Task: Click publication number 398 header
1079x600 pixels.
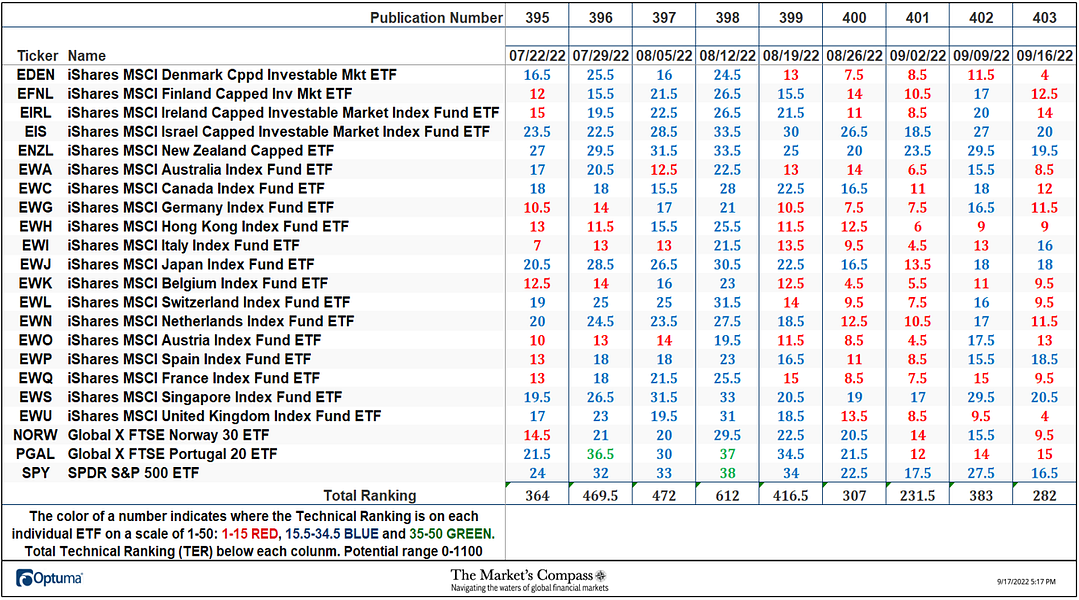Action: tap(727, 18)
